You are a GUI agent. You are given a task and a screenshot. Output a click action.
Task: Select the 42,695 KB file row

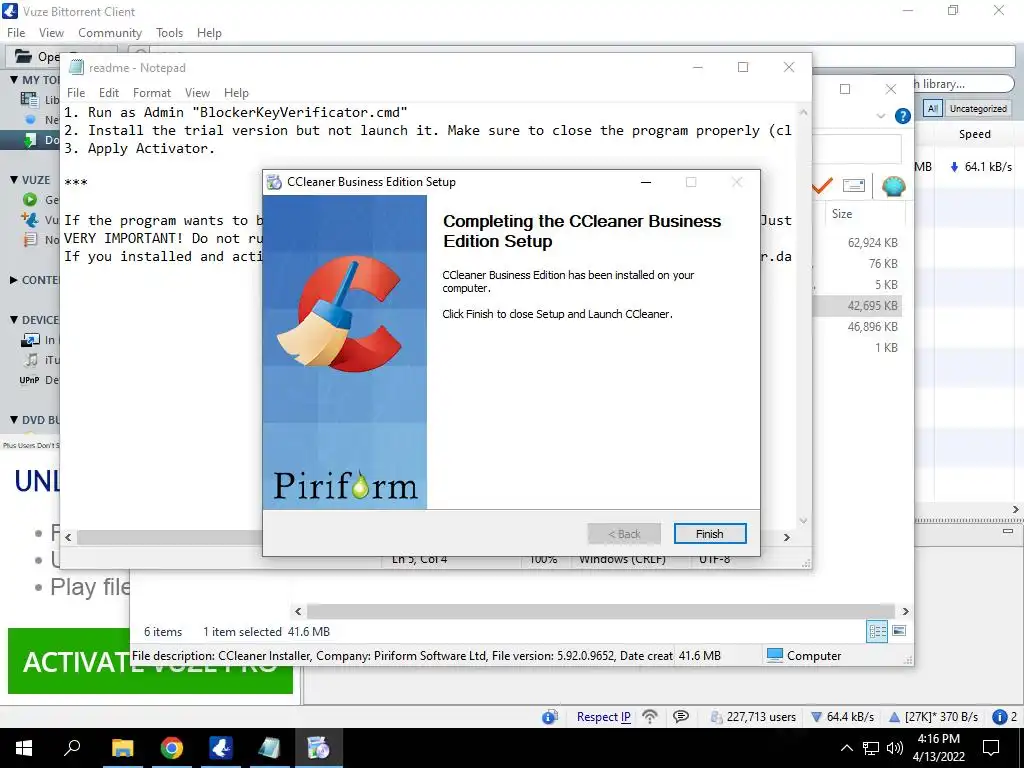pos(858,306)
